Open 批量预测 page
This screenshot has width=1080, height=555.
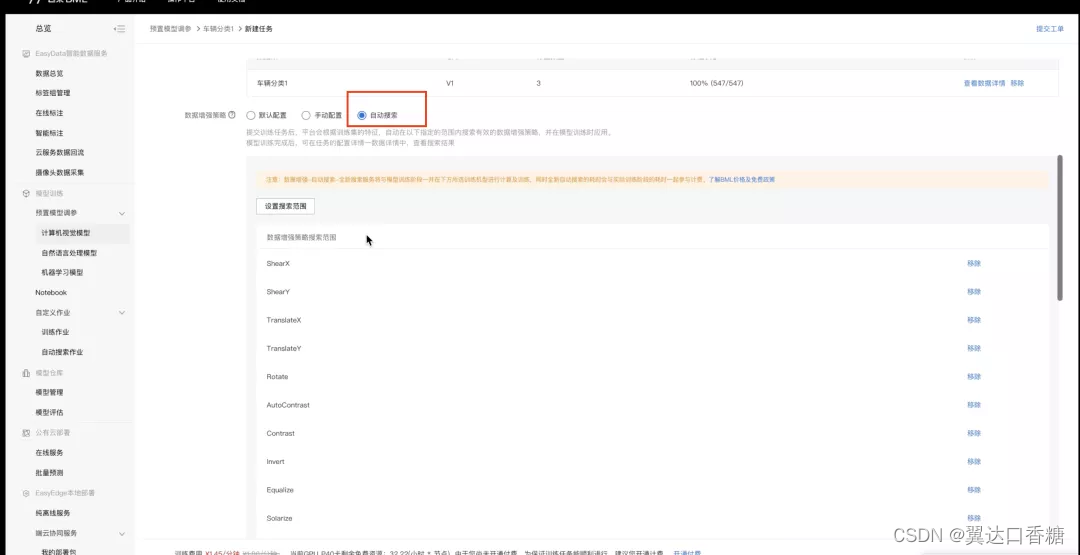tap(50, 473)
